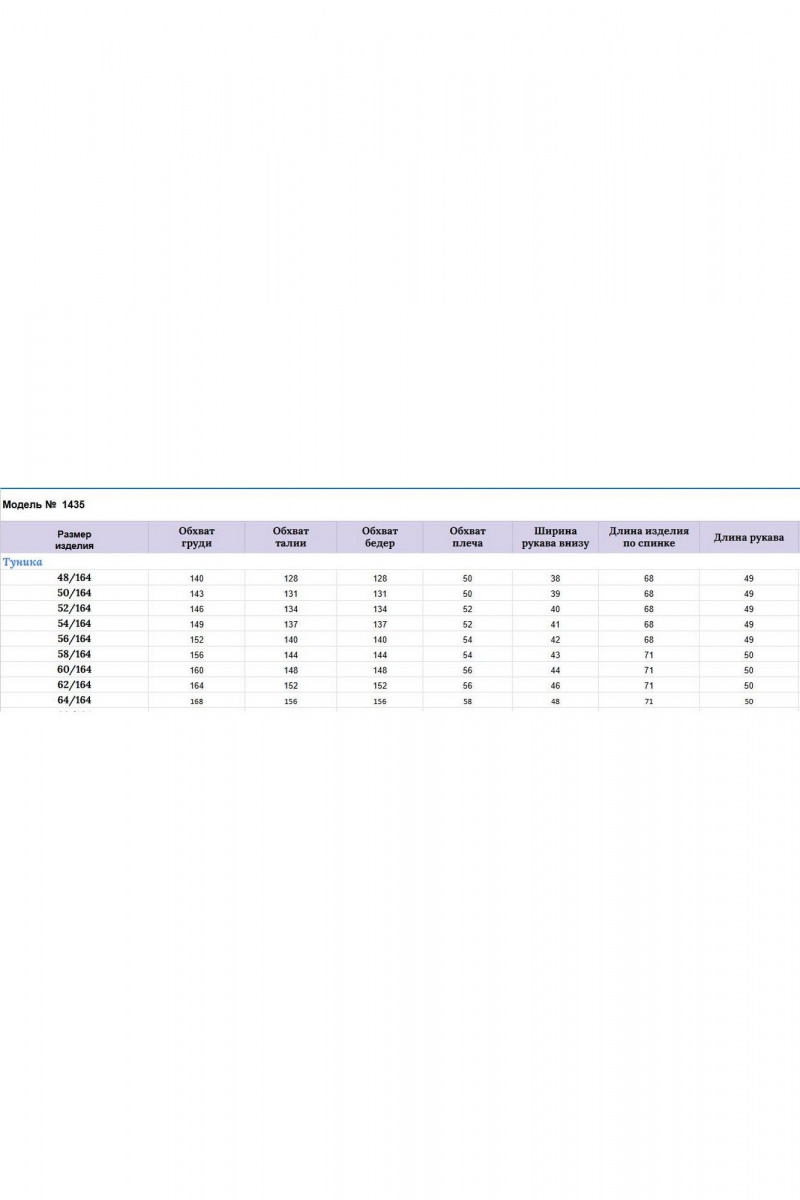Click the blue 'Туника' category label
800x1200 pixels.
22,563
